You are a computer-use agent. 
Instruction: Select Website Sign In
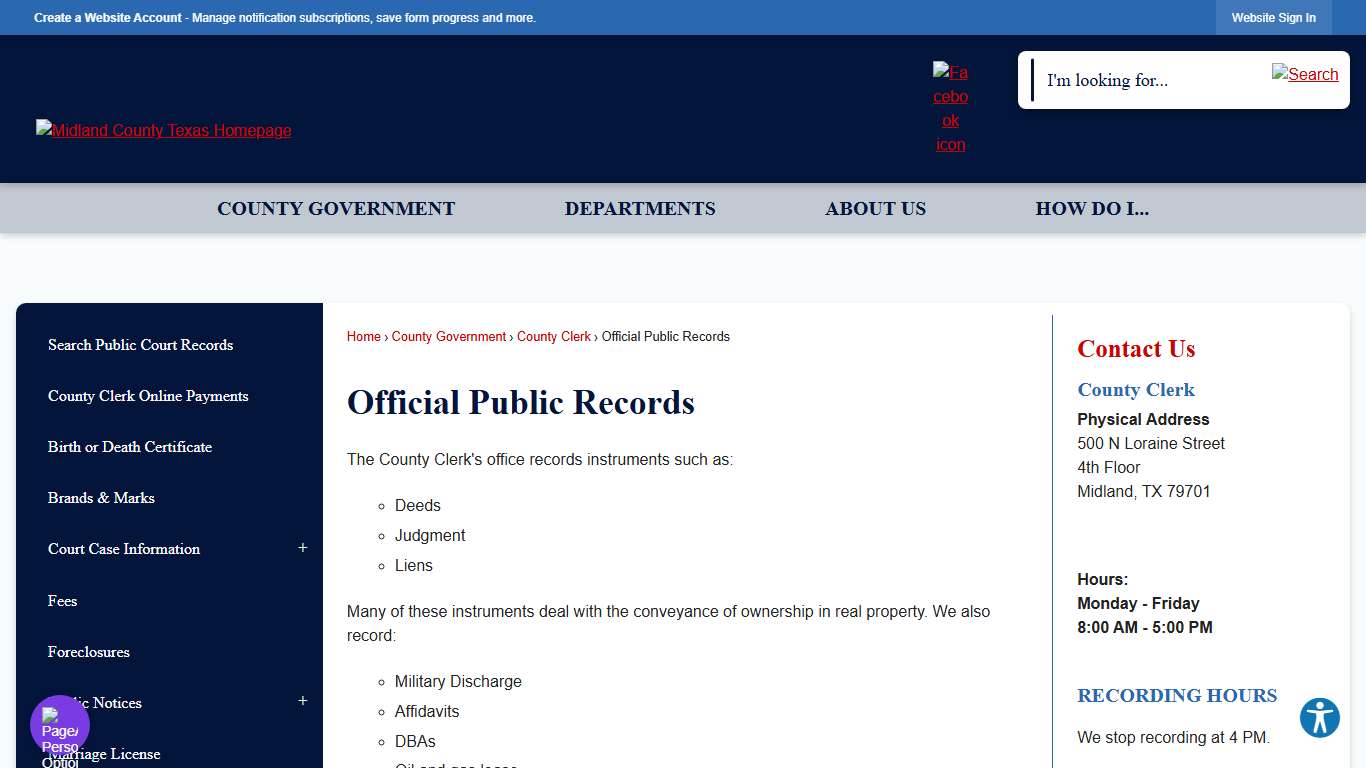tap(1273, 17)
